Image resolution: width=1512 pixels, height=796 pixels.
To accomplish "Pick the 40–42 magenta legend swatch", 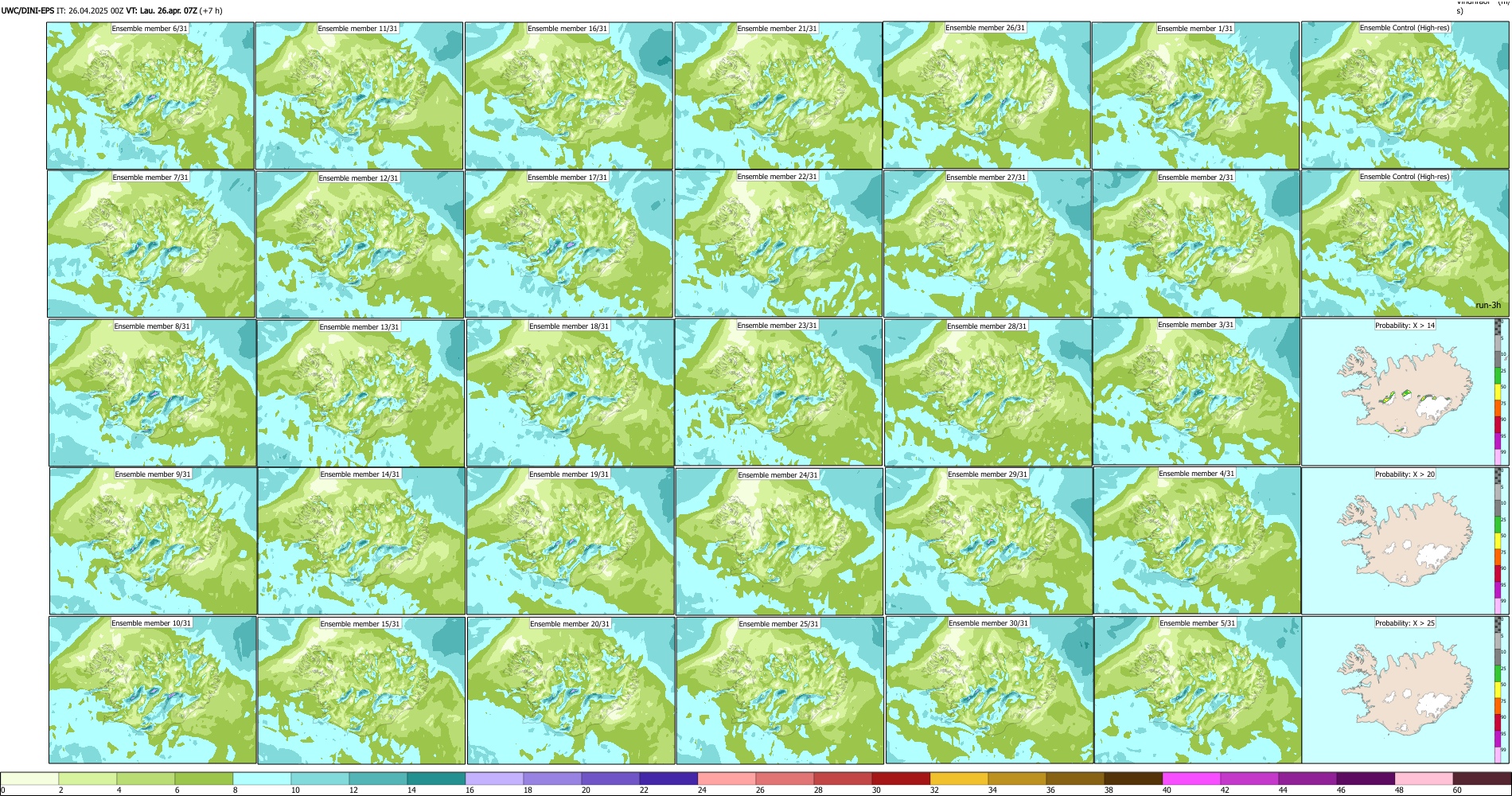I will click(x=1191, y=778).
